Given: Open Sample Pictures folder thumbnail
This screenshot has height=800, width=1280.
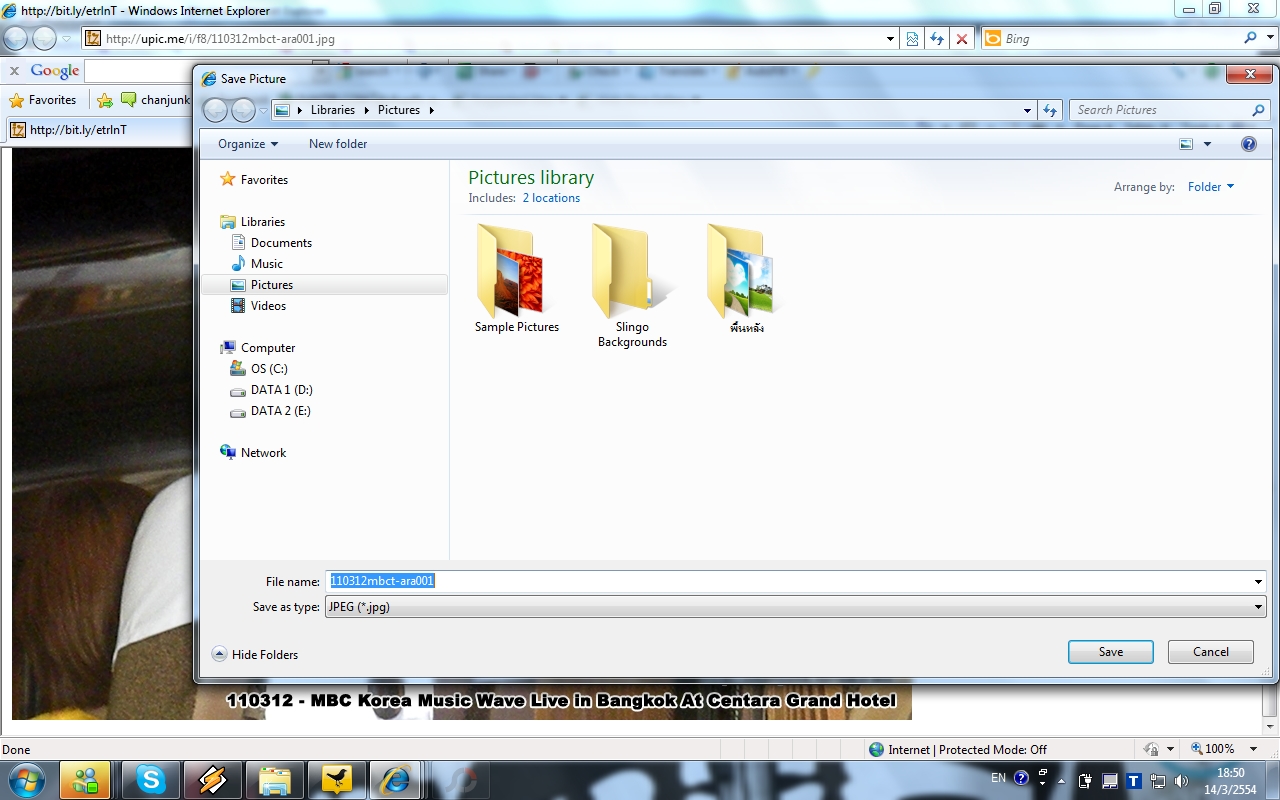Looking at the screenshot, I should pos(516,279).
